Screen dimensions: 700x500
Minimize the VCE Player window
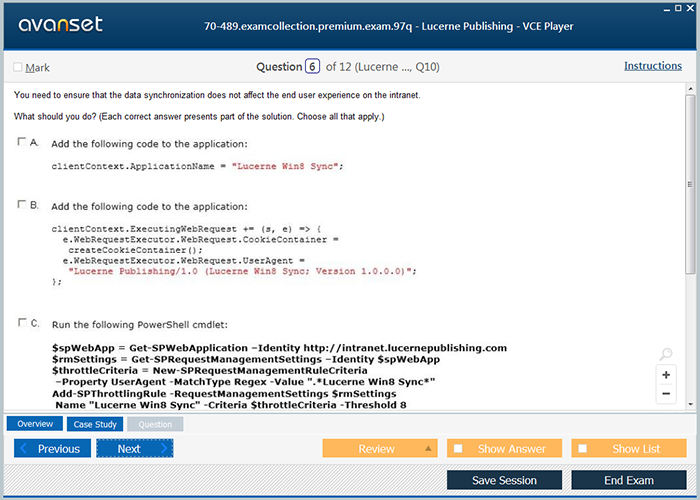667,9
